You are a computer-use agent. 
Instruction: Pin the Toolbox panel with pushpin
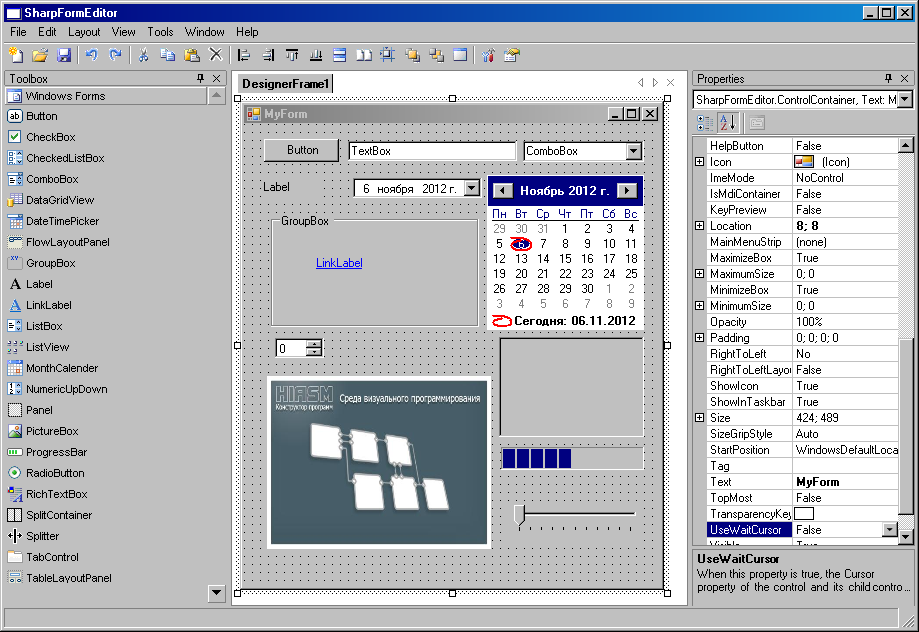point(200,79)
